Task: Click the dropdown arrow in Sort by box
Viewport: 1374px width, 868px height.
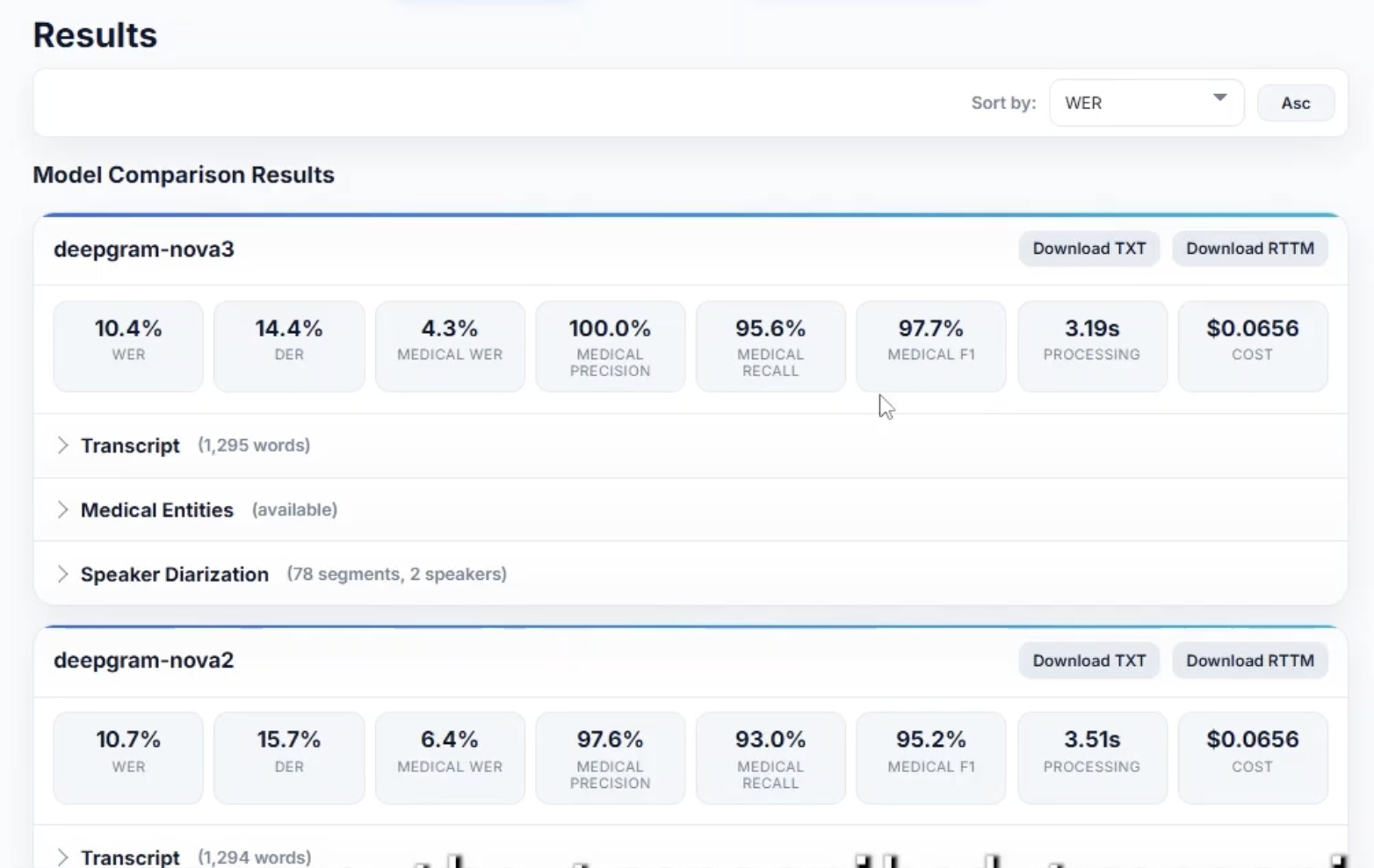Action: coord(1220,98)
